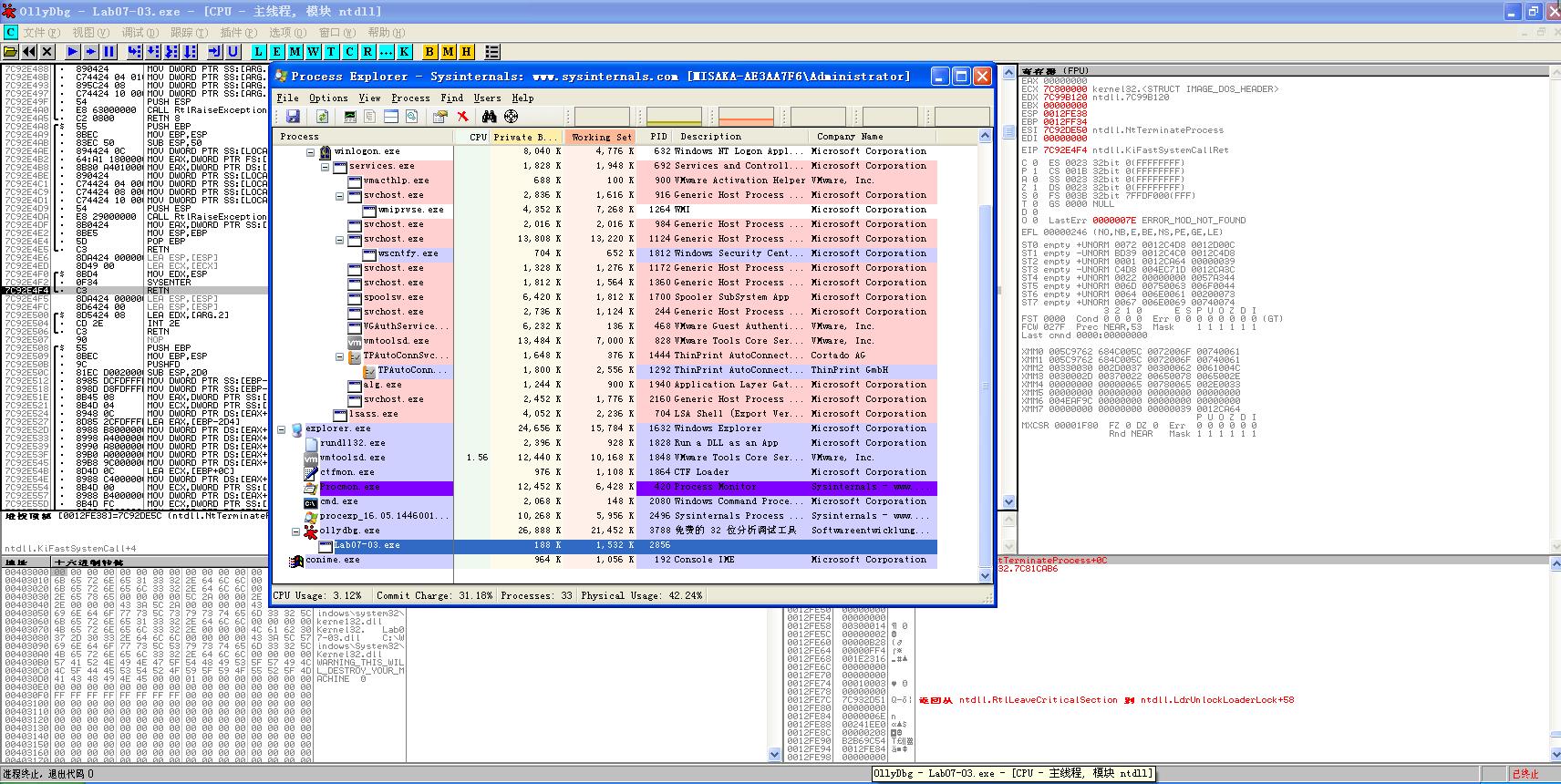The width and height of the screenshot is (1561, 784).
Task: Select the spoolsv.exe process row
Action: coord(605,297)
